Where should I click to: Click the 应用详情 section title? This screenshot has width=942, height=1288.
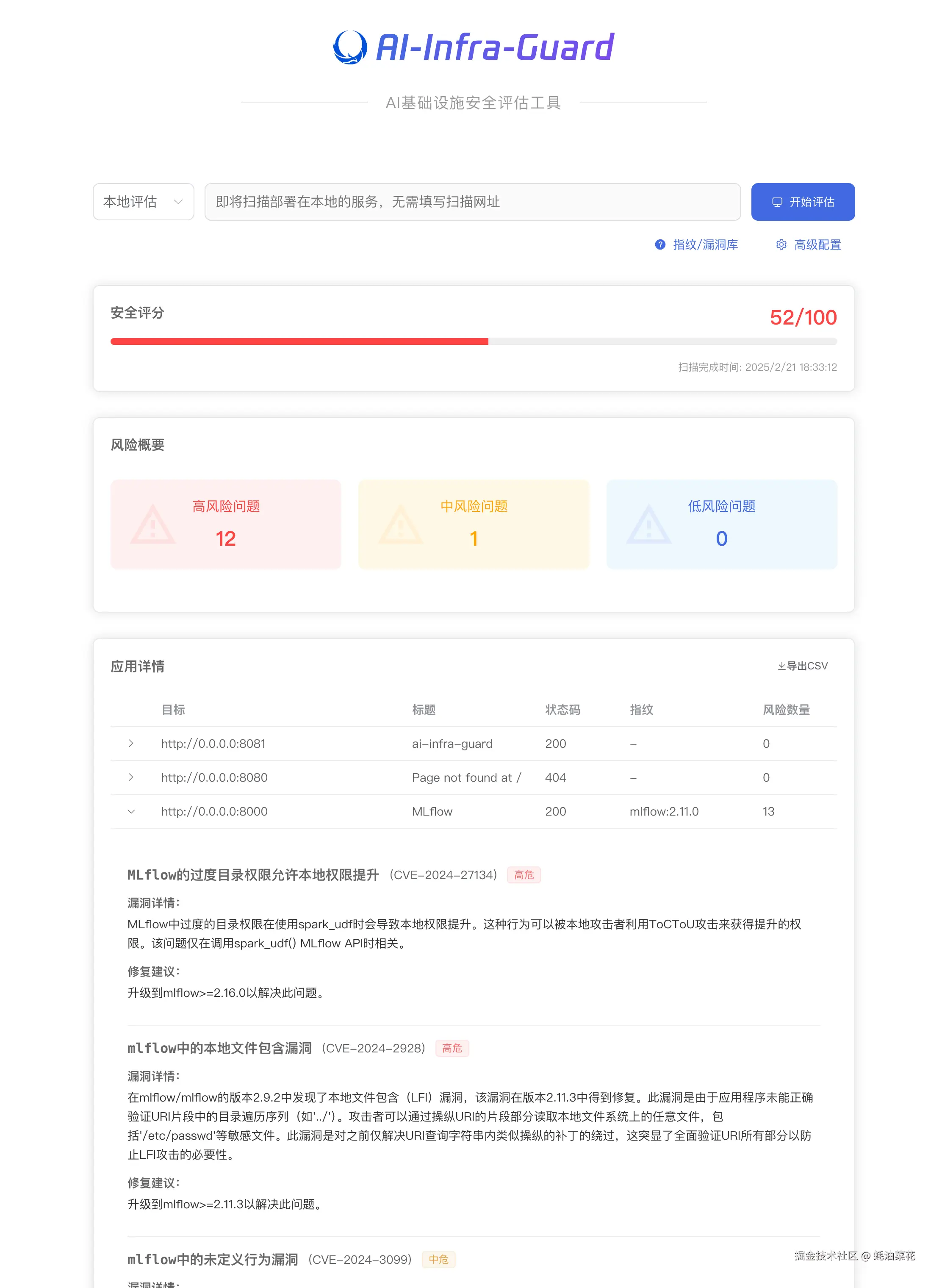[137, 666]
